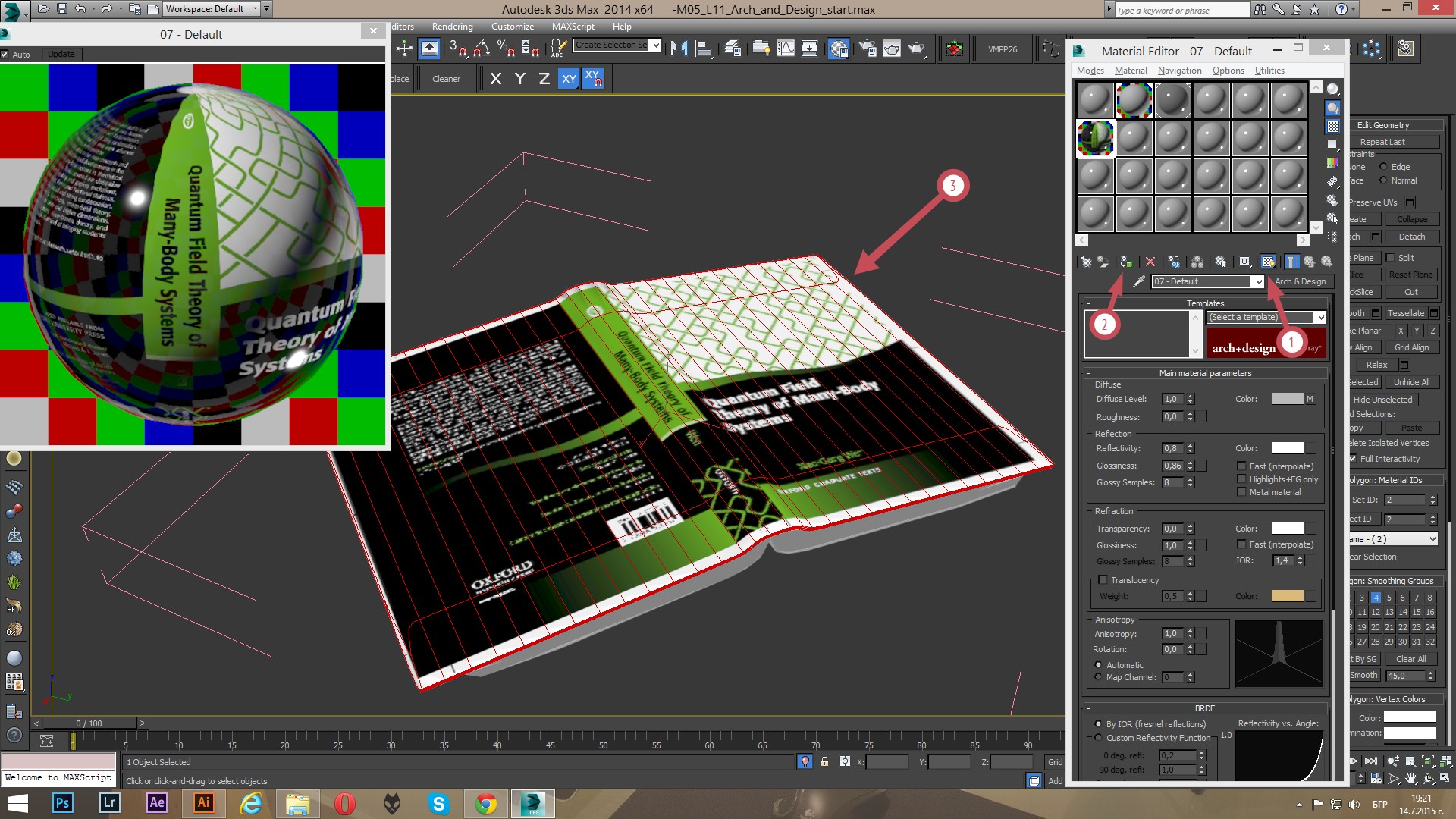
Task: Select Edge constraint radio button
Action: pyautogui.click(x=1383, y=167)
